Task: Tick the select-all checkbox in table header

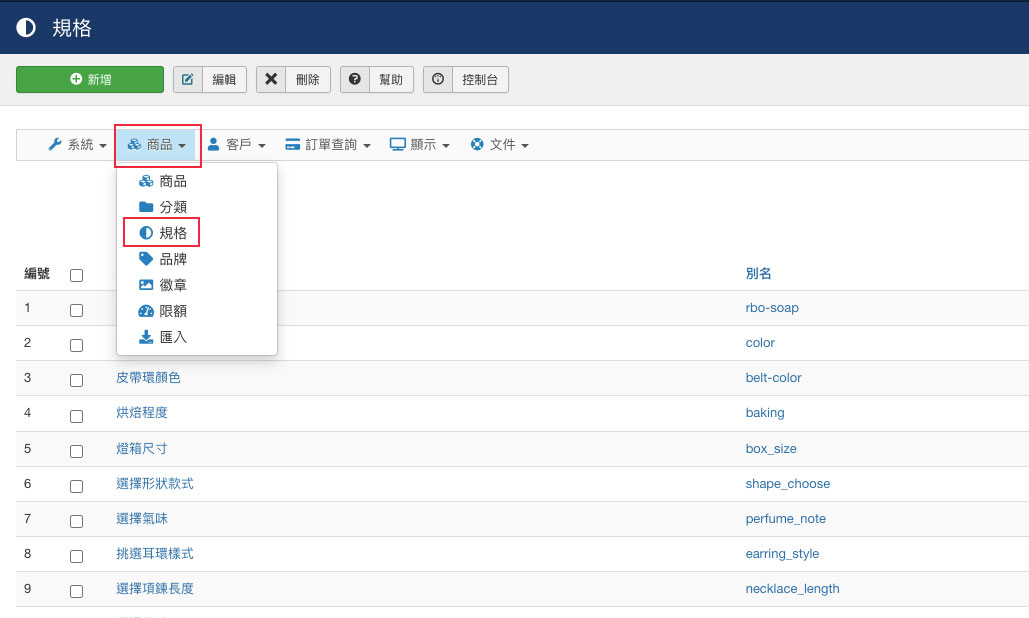Action: [x=76, y=275]
